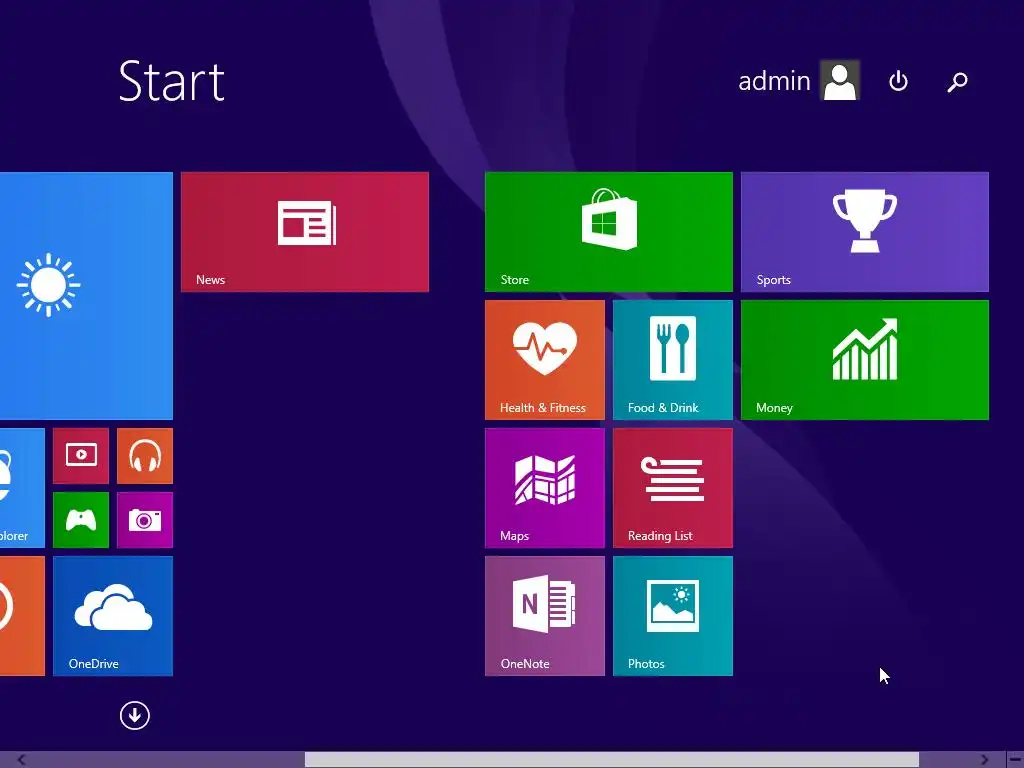Click the scrollbar left arrow
This screenshot has height=768, width=1024.
22,760
